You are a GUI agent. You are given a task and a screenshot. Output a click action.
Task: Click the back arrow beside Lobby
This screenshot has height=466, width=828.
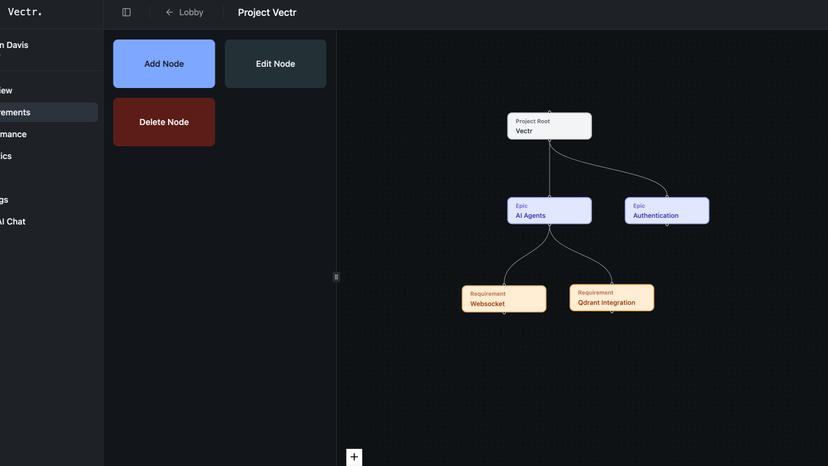[x=169, y=13]
